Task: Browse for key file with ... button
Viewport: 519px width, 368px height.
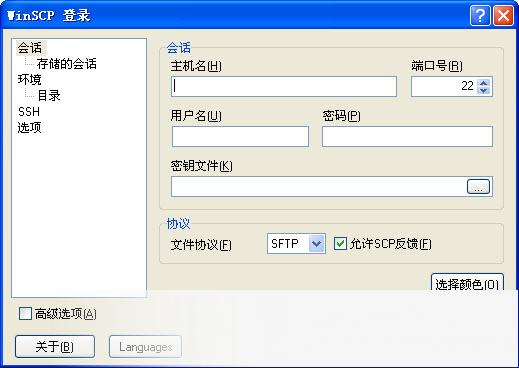Action: [x=478, y=187]
